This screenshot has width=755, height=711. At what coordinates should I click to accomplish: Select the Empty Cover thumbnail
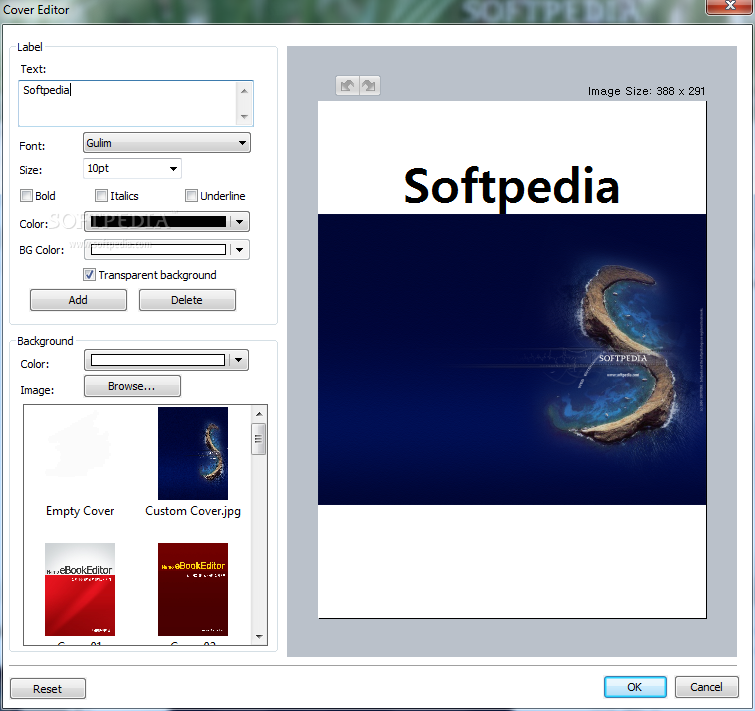pyautogui.click(x=80, y=452)
